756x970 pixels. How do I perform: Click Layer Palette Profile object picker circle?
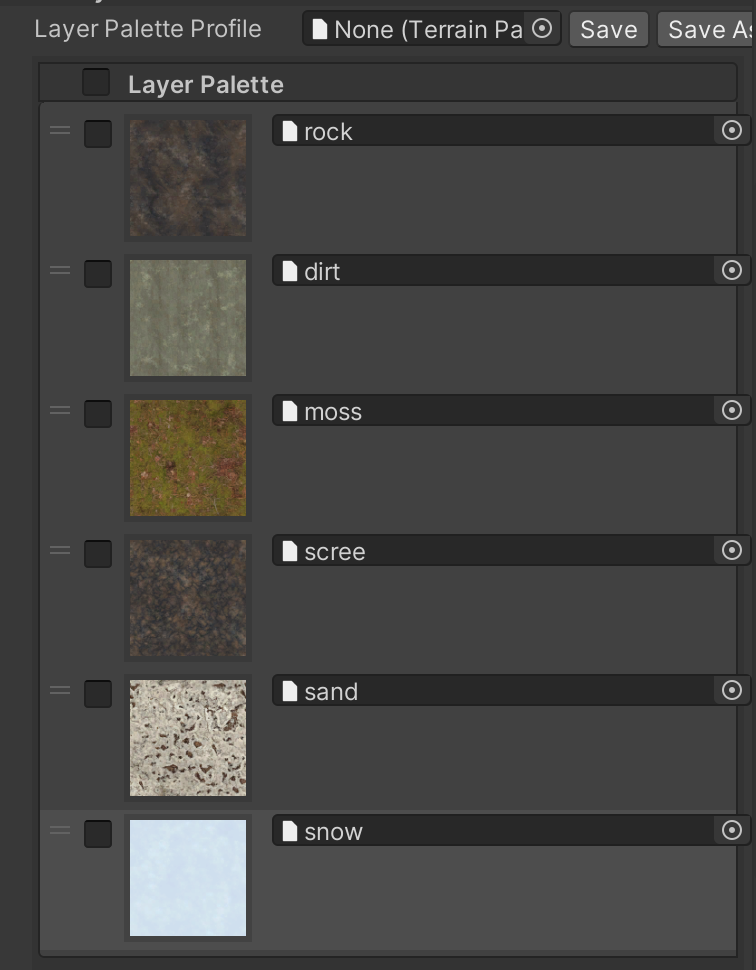point(542,29)
